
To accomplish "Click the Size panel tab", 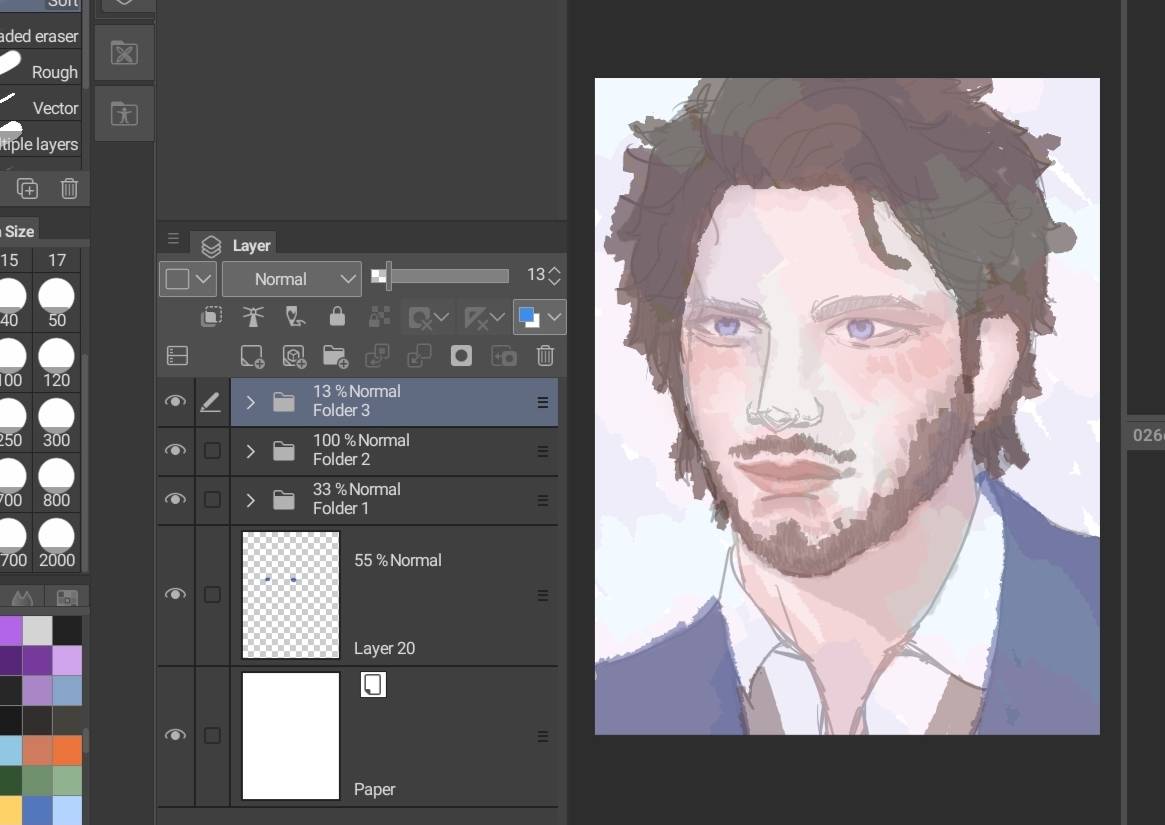I will pos(20,231).
